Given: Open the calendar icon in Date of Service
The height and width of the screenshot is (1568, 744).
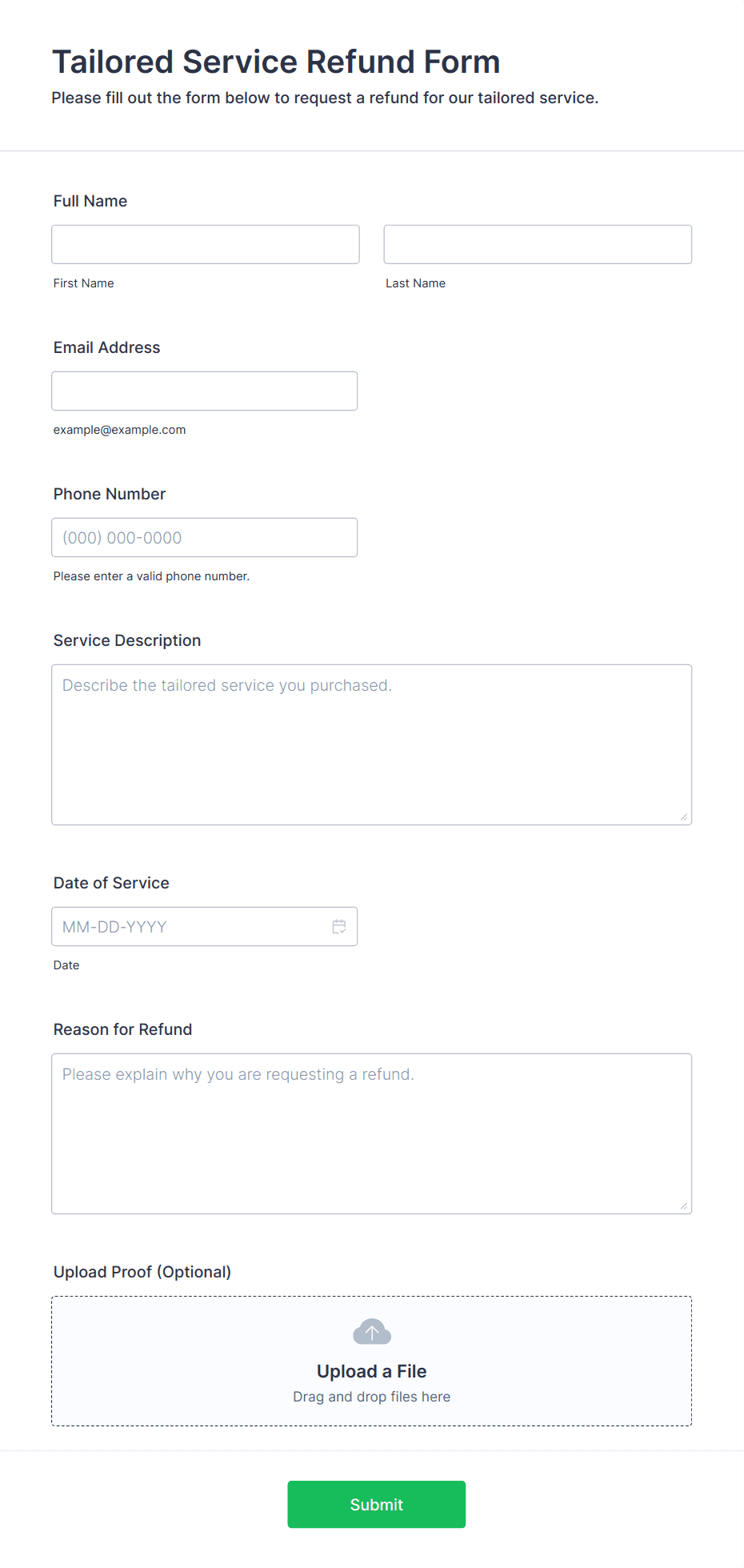Looking at the screenshot, I should pos(339,926).
